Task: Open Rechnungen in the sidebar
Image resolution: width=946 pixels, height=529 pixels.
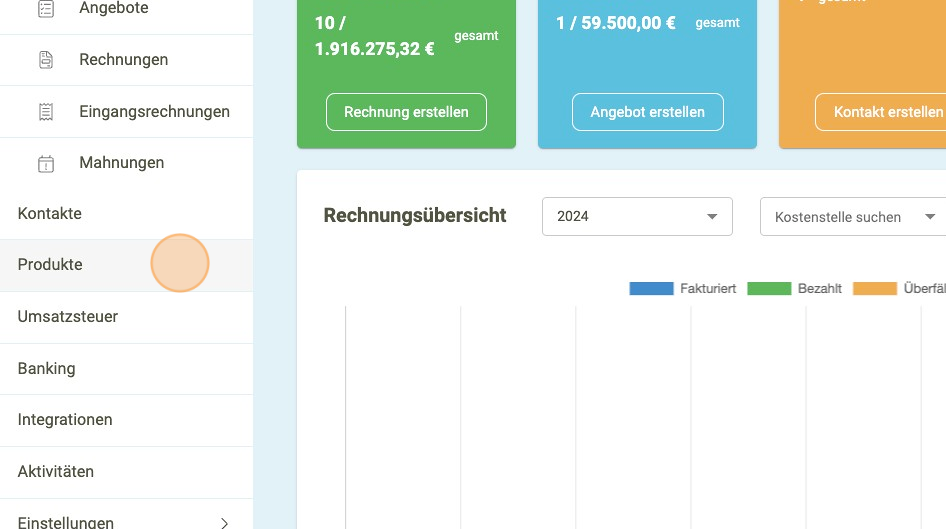Action: 124,60
